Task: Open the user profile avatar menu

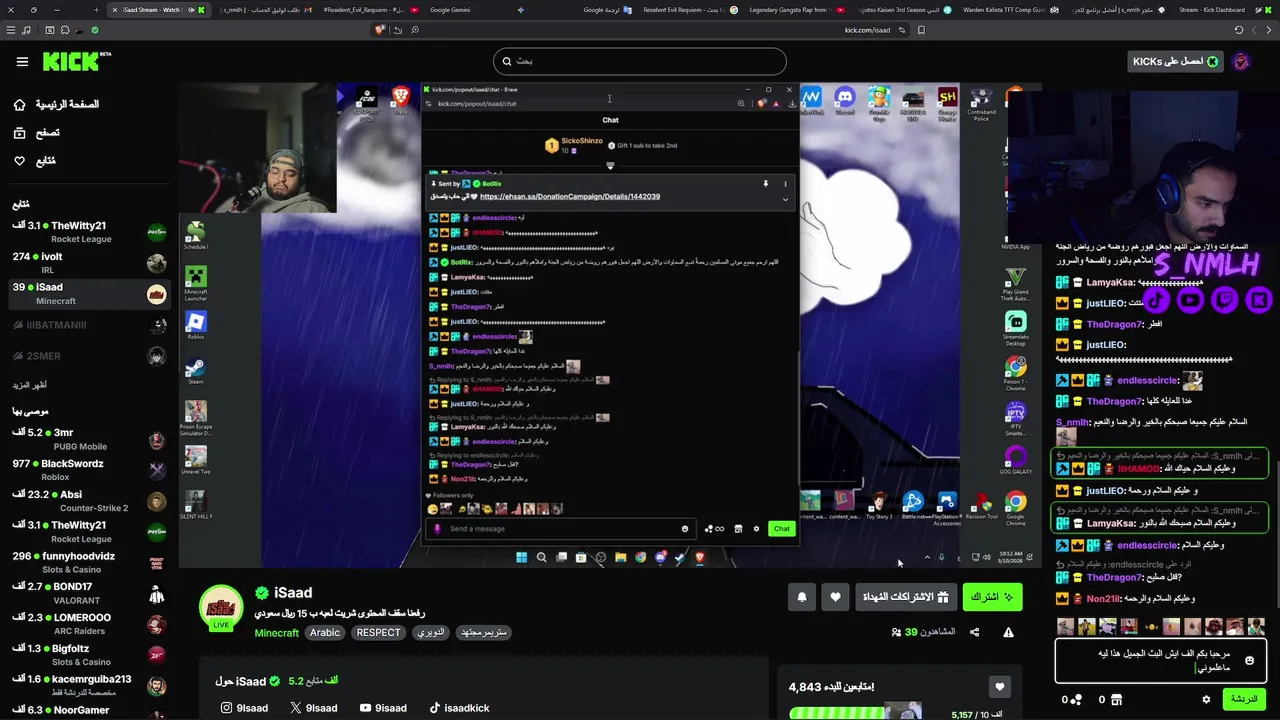Action: point(1242,61)
